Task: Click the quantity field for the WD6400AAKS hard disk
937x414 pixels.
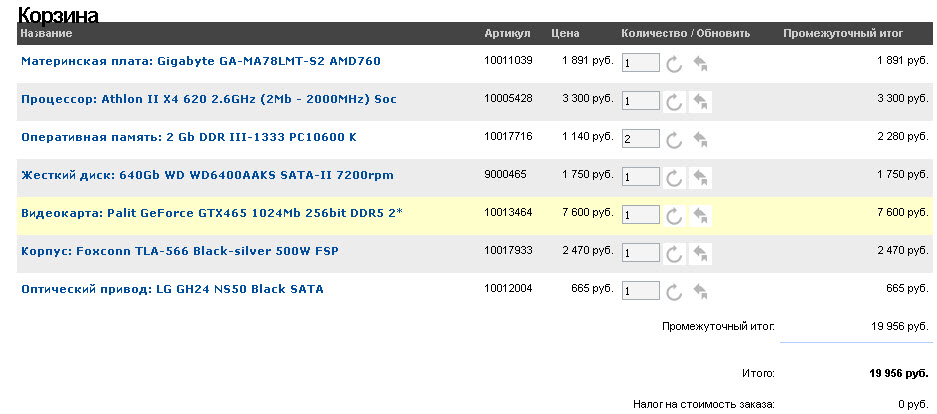Action: pyautogui.click(x=641, y=177)
